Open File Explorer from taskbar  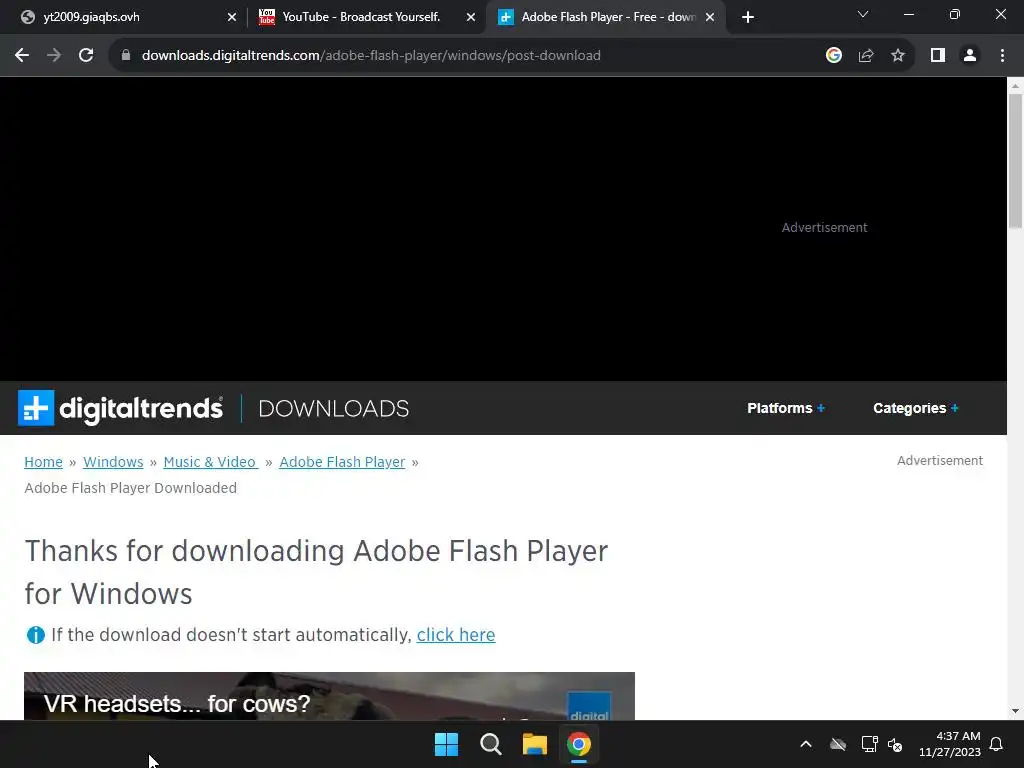point(535,744)
